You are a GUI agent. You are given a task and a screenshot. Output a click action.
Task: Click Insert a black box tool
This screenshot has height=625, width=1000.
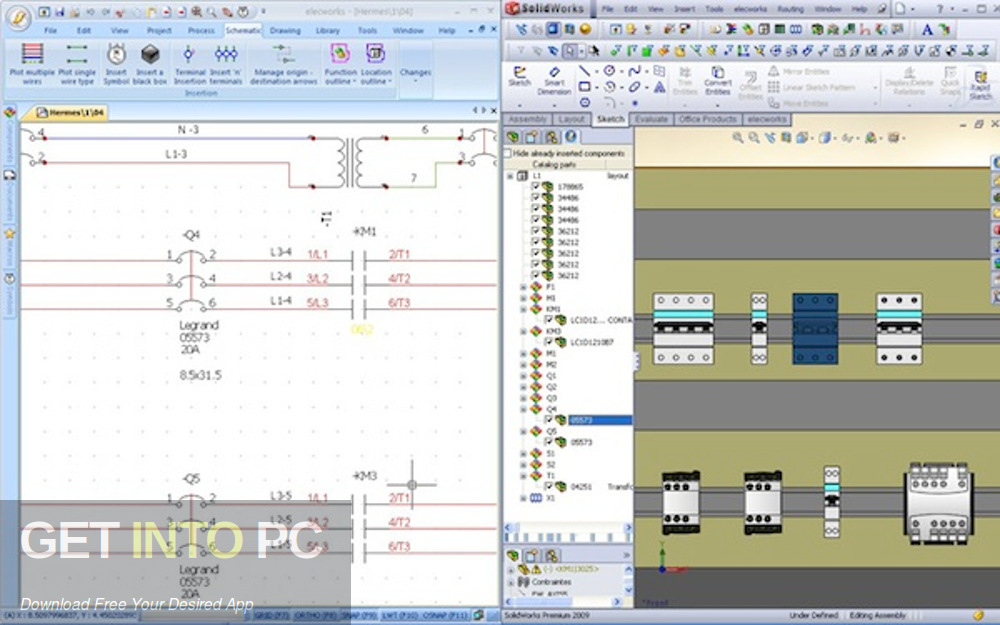(x=150, y=64)
